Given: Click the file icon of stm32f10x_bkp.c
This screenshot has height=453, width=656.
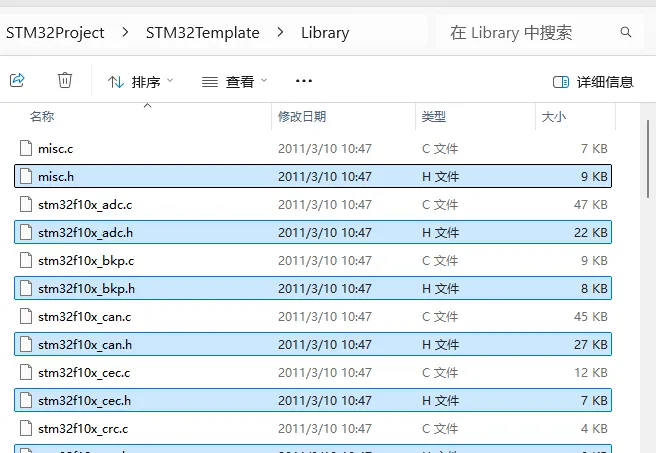Looking at the screenshot, I should [26, 260].
